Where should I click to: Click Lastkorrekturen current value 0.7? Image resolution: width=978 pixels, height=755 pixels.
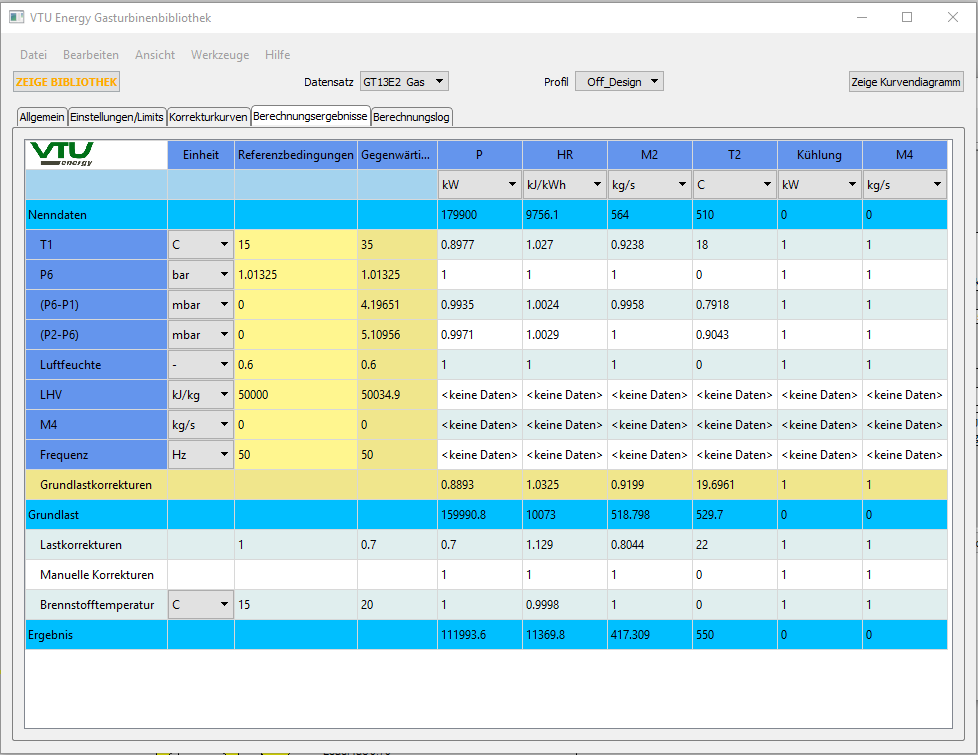click(397, 545)
